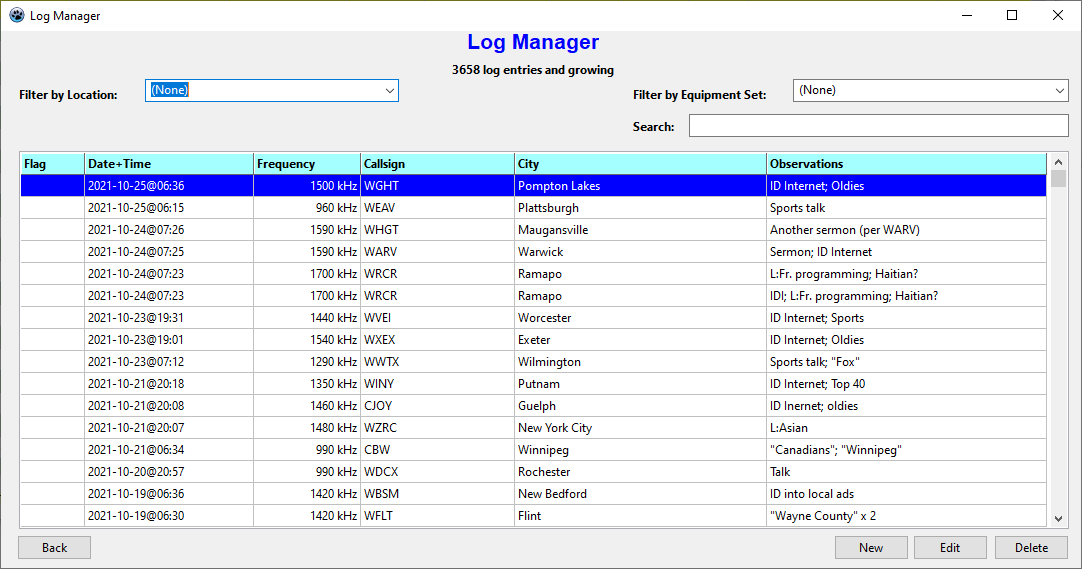The width and height of the screenshot is (1082, 569).
Task: Create a new log entry with New
Action: coord(871,548)
